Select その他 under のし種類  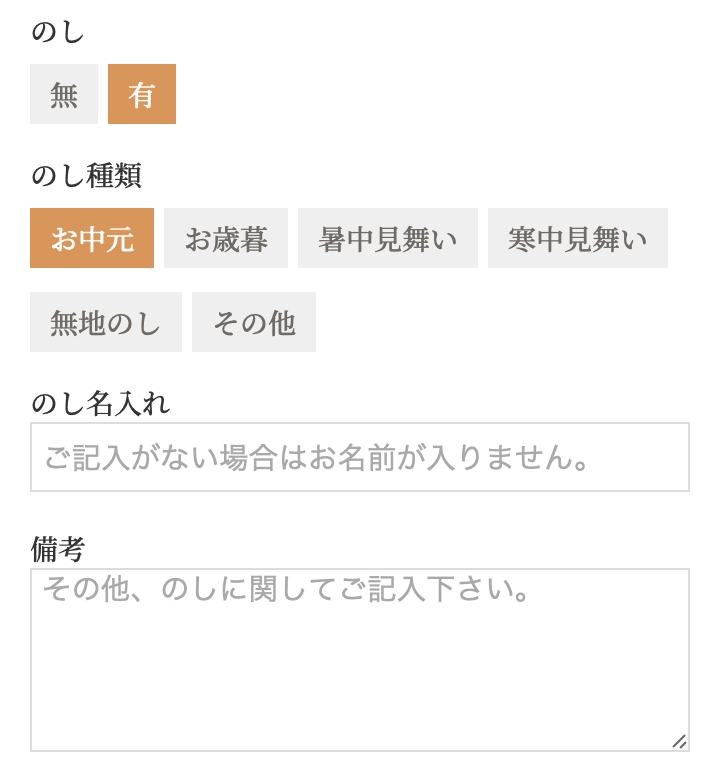(254, 322)
